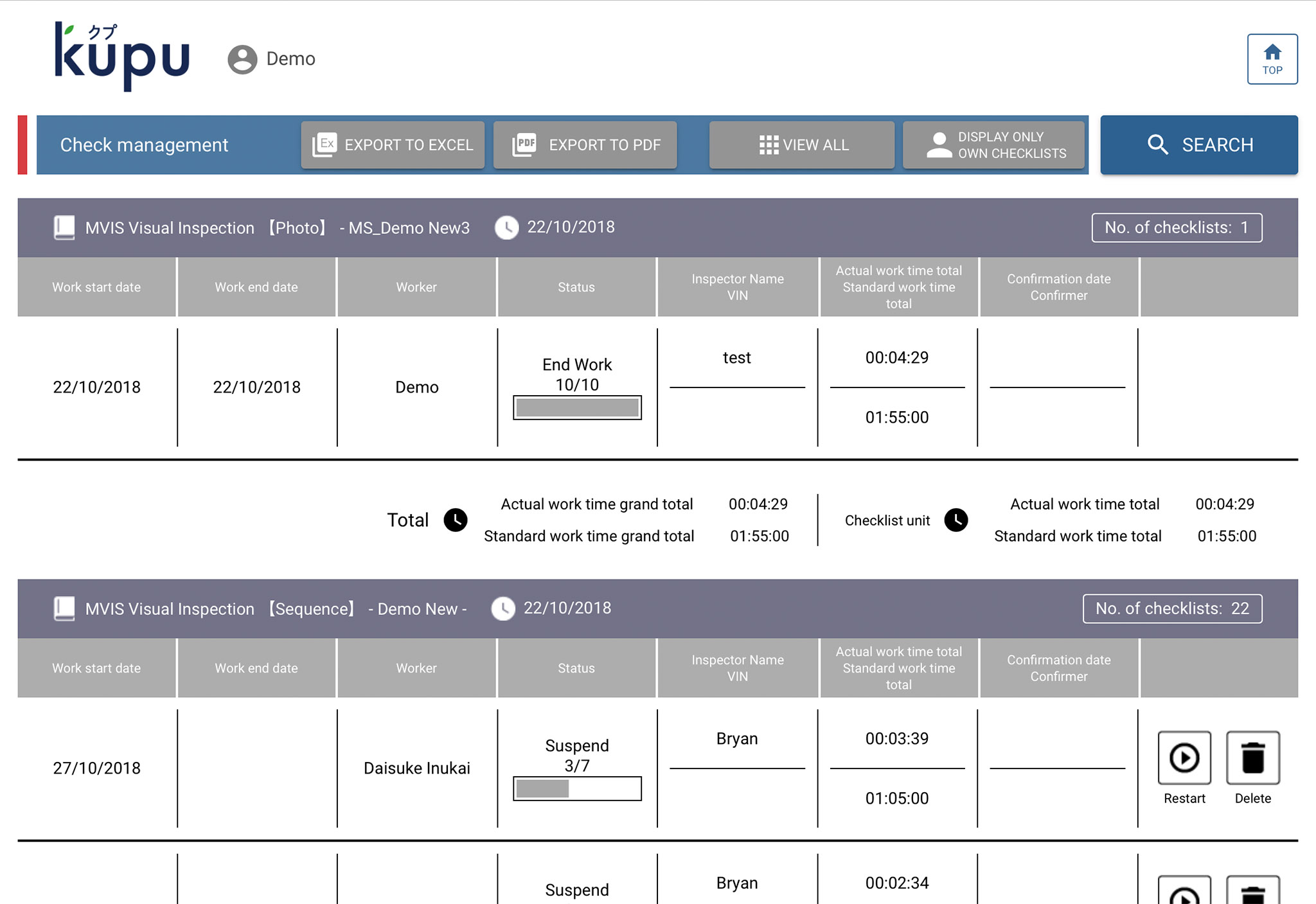Click book icon beside MVIS Photo checklist

tap(64, 227)
